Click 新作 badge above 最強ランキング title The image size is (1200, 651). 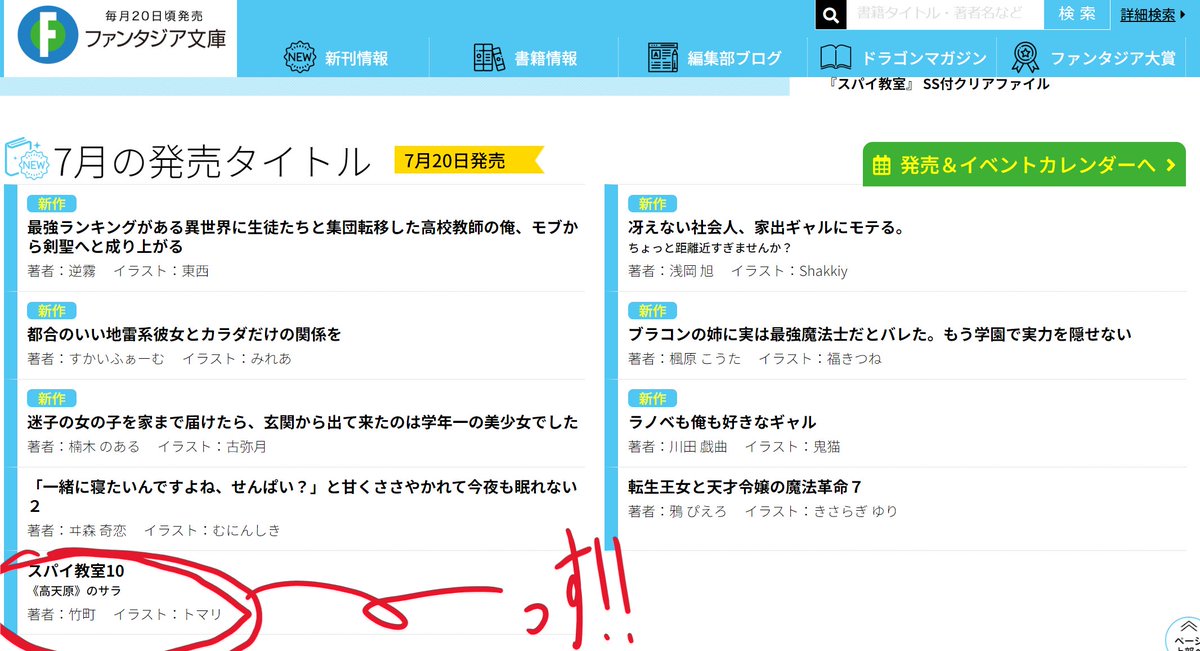(x=51, y=204)
